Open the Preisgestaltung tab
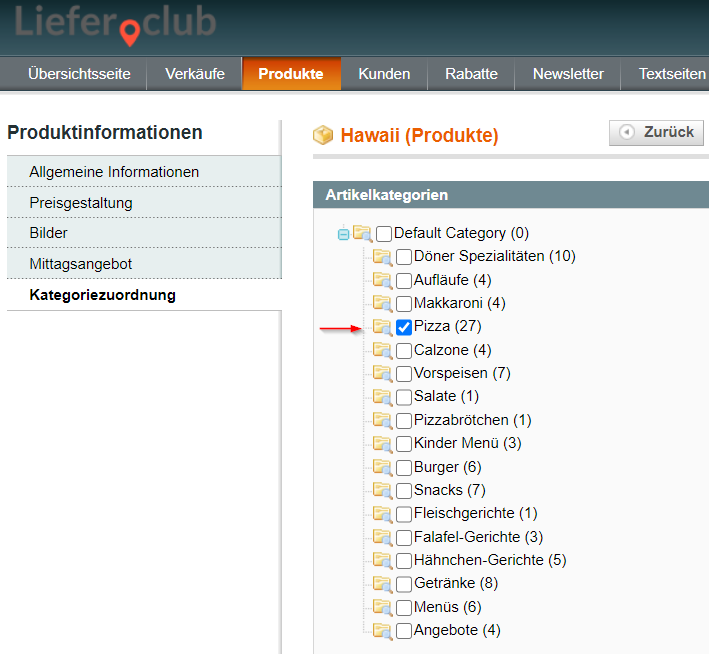709x654 pixels. [144, 203]
